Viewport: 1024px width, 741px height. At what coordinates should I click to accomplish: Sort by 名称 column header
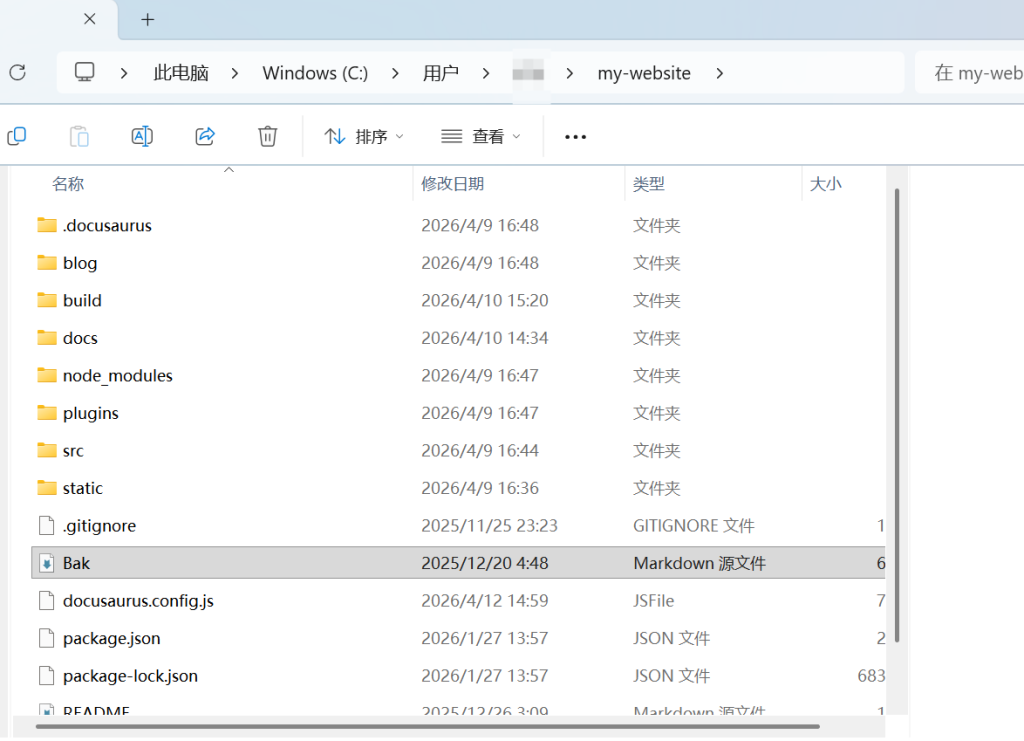(x=68, y=184)
